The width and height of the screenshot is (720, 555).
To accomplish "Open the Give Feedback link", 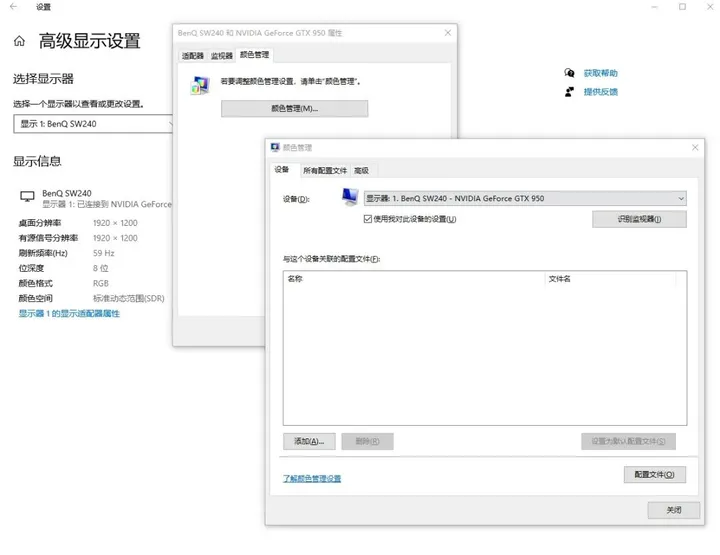I will (600, 92).
